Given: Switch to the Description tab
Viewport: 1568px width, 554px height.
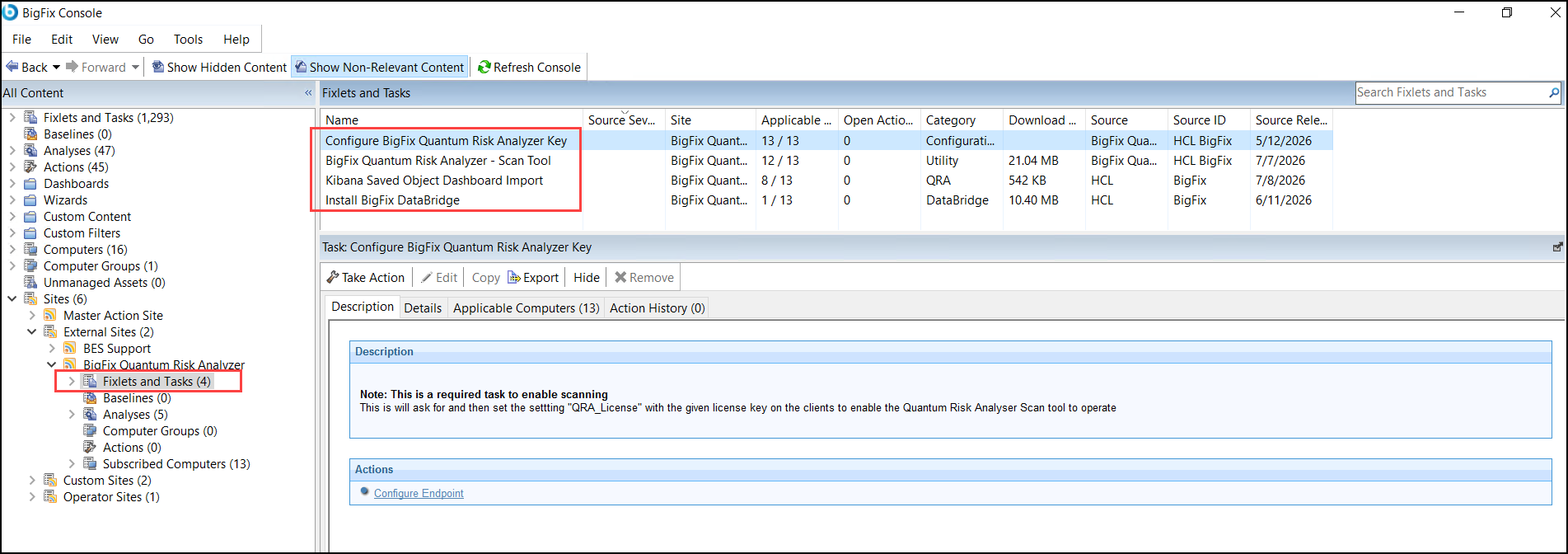Looking at the screenshot, I should [363, 307].
